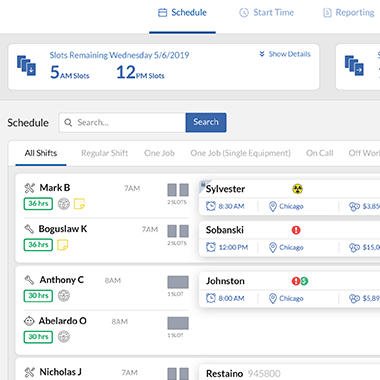Switch to the Start Time tab

266,13
